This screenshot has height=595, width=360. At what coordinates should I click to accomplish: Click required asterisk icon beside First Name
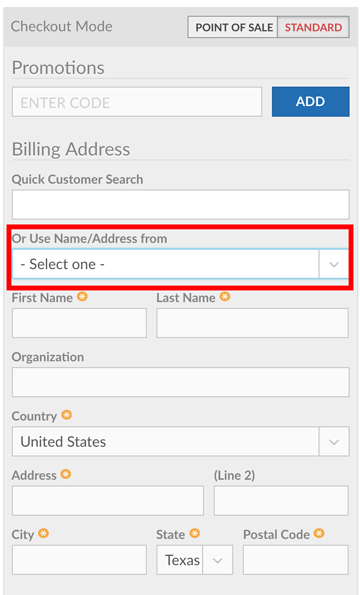(82, 297)
